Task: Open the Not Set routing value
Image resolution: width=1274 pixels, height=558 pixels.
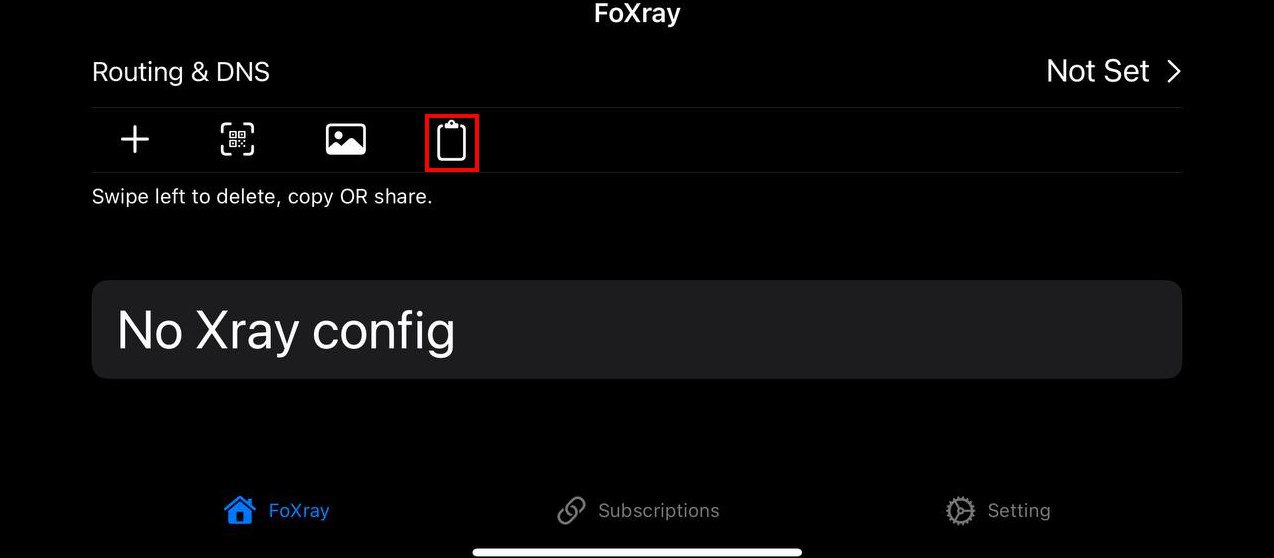Action: 1114,71
